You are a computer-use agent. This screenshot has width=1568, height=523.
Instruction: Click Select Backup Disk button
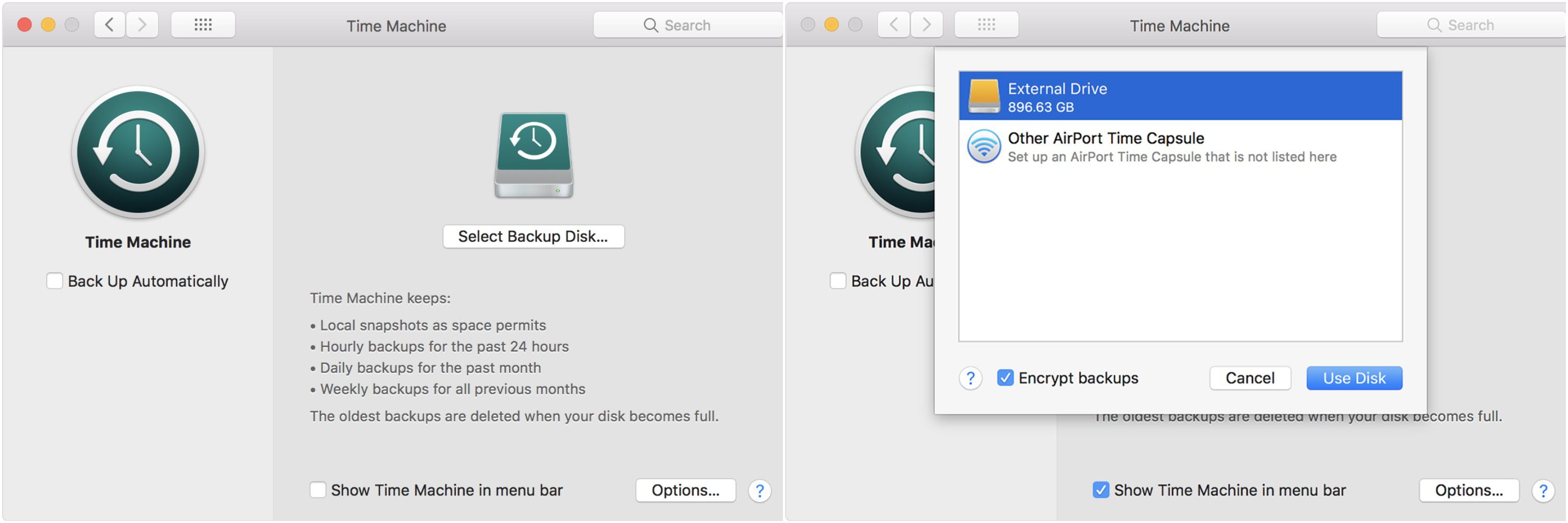pos(533,237)
